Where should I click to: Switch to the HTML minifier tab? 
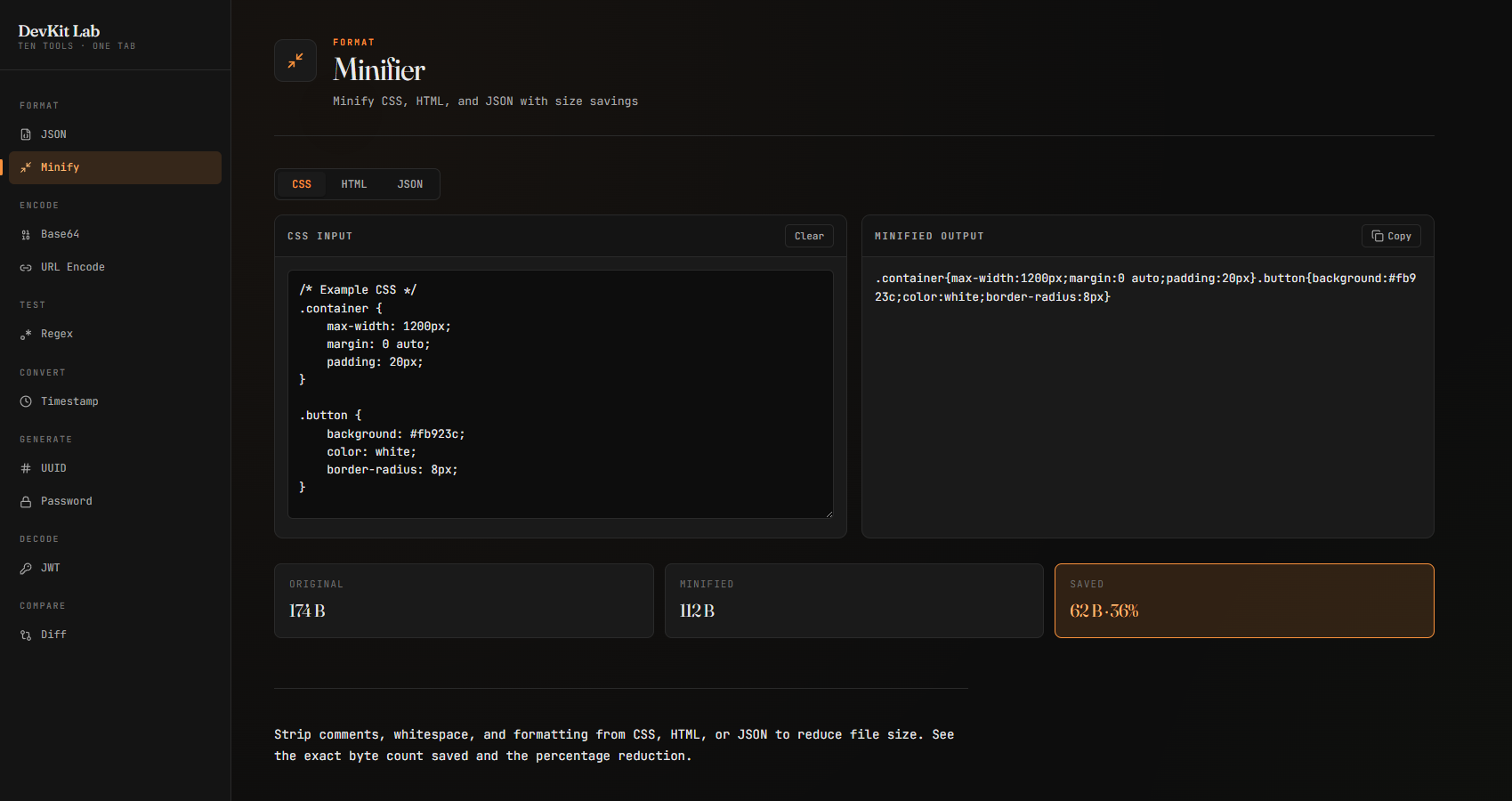tap(354, 184)
